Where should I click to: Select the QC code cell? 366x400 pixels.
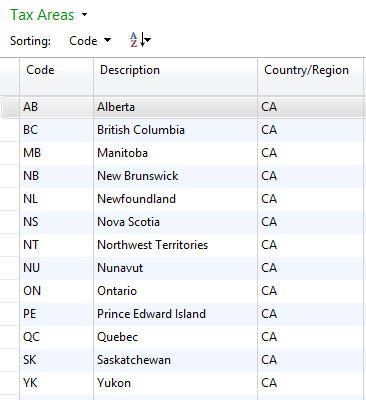[57, 337]
